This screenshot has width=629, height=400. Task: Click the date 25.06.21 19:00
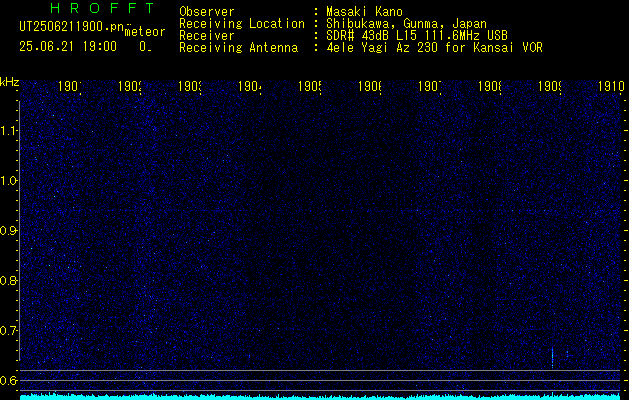click(x=68, y=47)
